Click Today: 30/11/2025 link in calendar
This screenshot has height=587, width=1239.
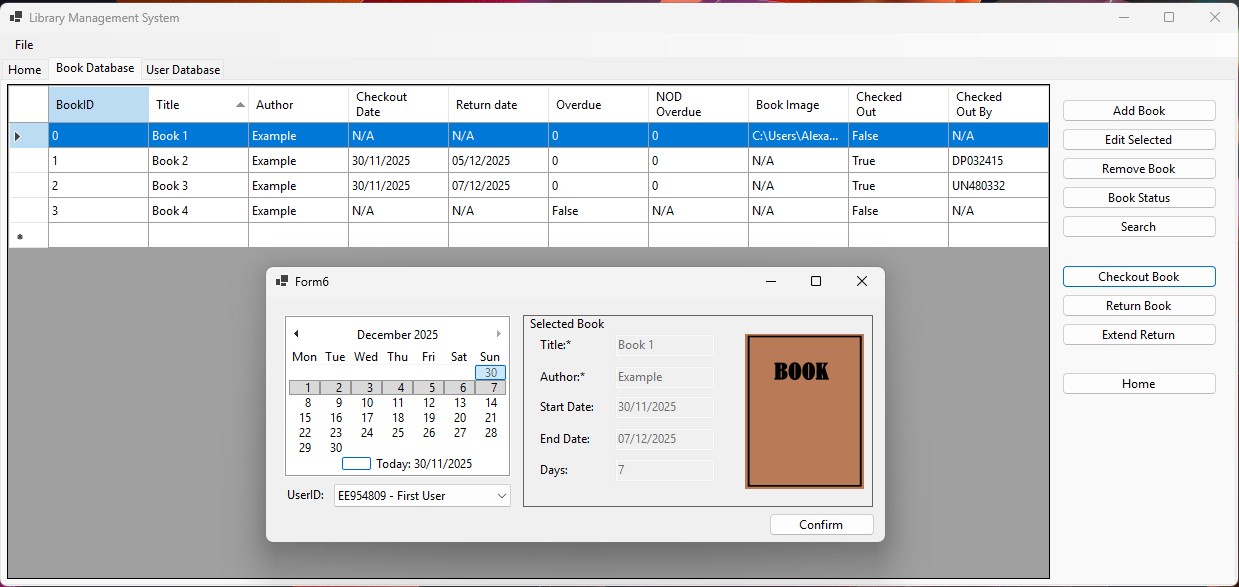click(424, 464)
